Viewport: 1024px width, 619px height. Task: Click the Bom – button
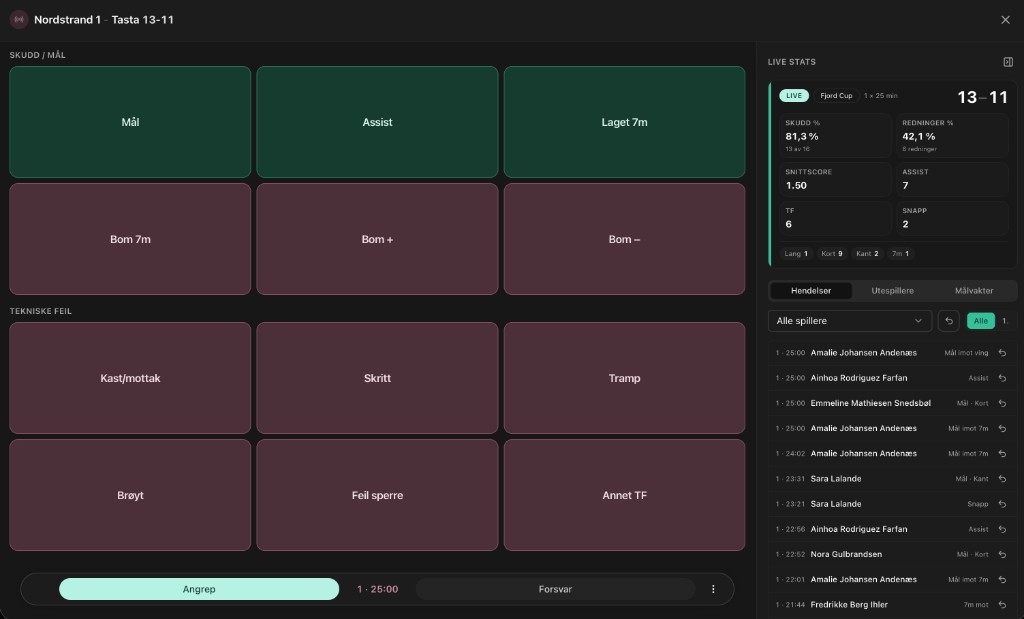[x=624, y=239]
